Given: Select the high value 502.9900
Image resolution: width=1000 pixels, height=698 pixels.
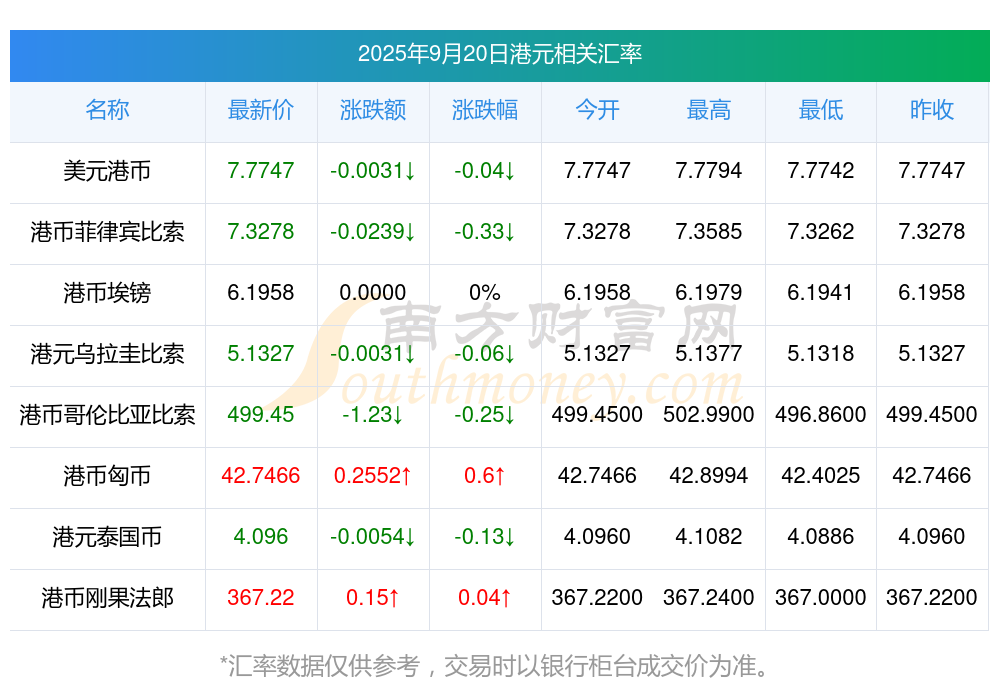Looking at the screenshot, I should tap(709, 415).
